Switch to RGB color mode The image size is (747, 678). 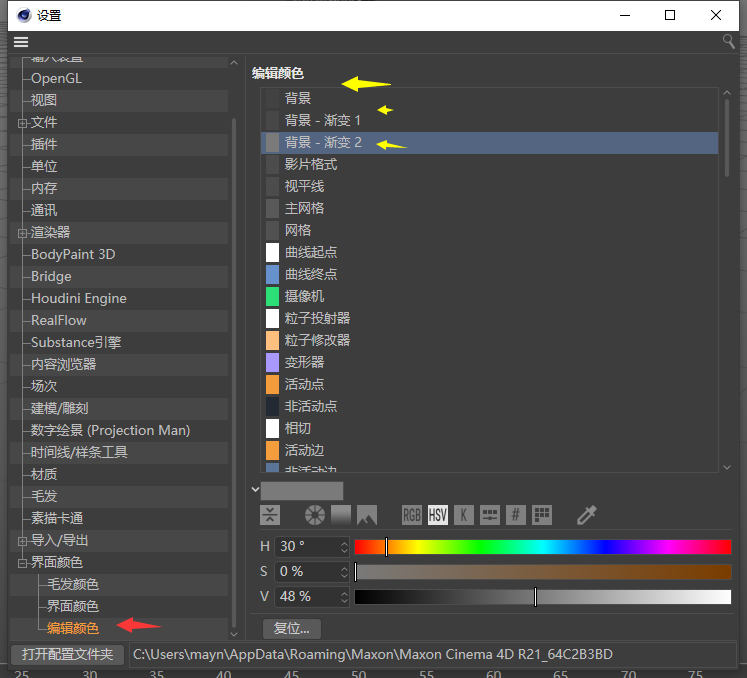[x=412, y=515]
